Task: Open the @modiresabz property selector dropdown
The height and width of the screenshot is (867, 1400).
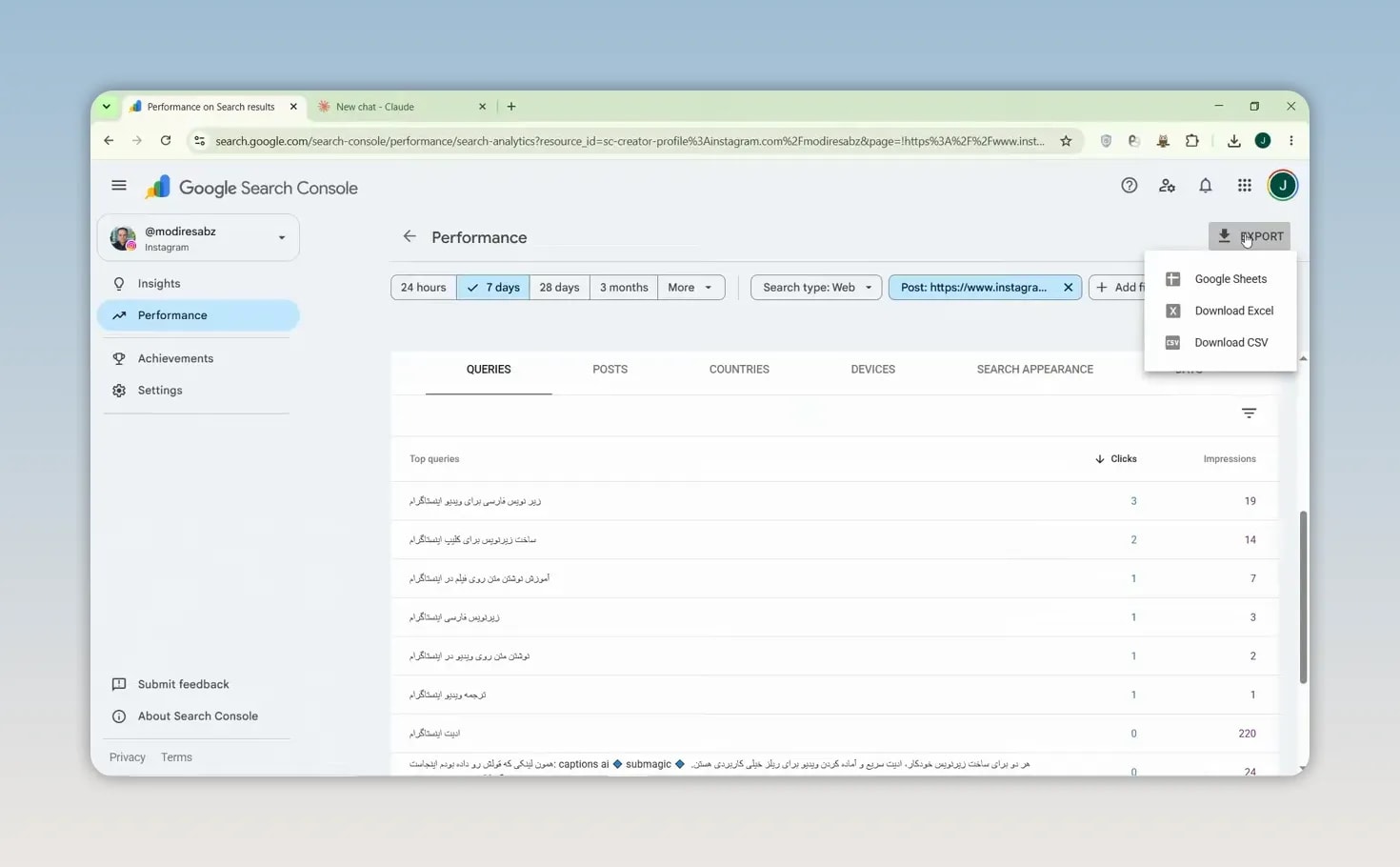Action: coord(198,237)
